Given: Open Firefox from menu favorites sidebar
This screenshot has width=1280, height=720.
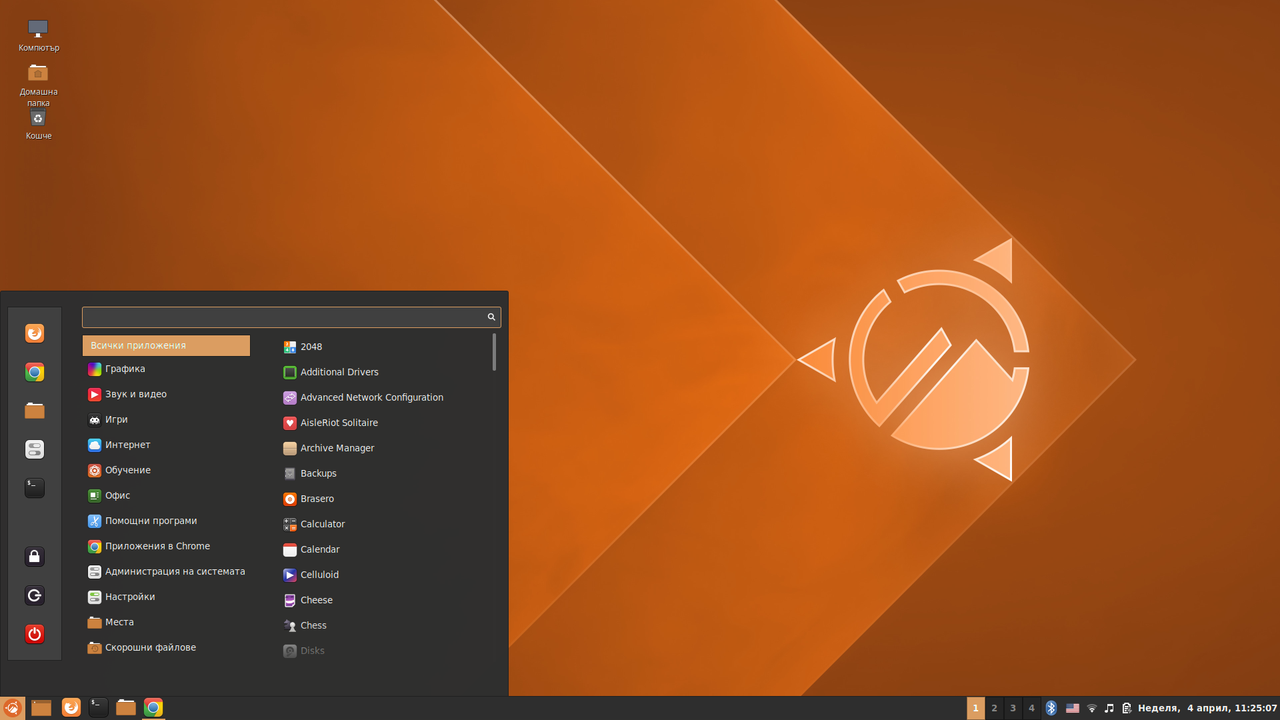Looking at the screenshot, I should [x=34, y=333].
